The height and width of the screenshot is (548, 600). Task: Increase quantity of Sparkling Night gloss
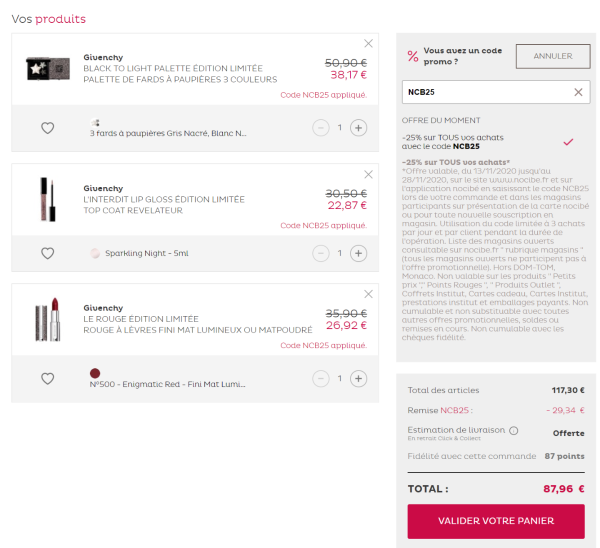pos(359,253)
